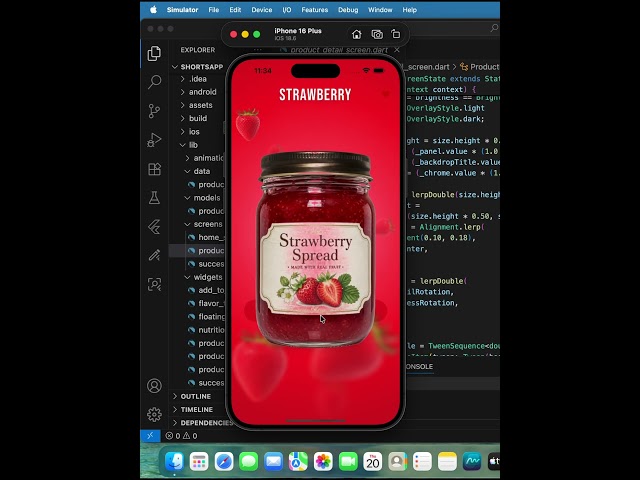
Task: Click the remote window status bar icon
Action: click(150, 436)
